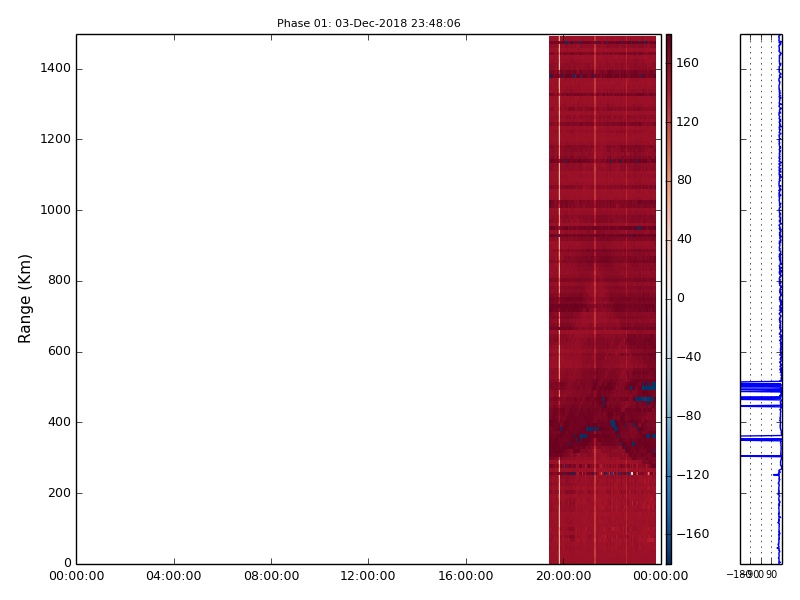Click x-axis time label 12:00:00
This screenshot has height=600, width=800.
368,576
